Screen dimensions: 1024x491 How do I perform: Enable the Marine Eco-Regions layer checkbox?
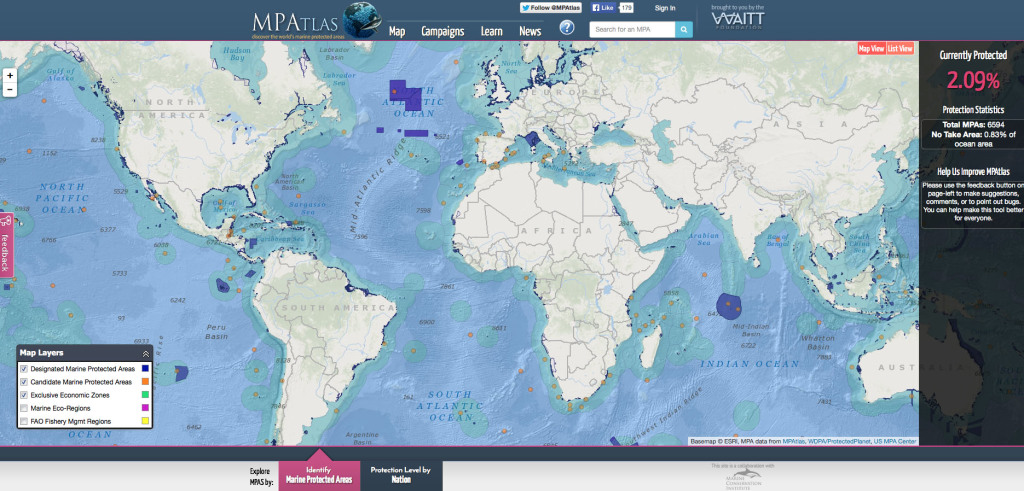click(x=24, y=408)
